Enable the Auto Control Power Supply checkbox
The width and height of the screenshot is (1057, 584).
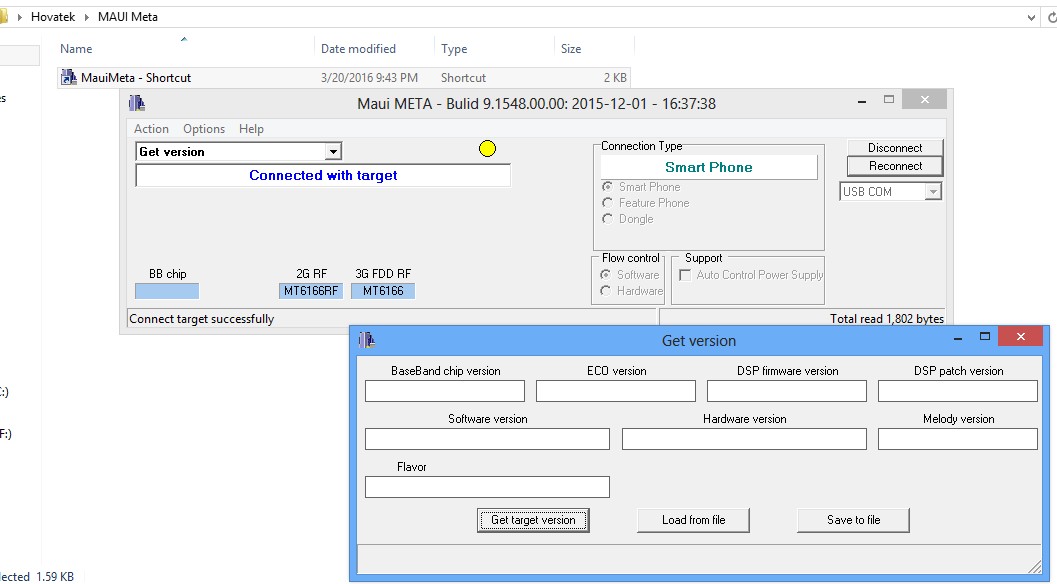[x=686, y=277]
